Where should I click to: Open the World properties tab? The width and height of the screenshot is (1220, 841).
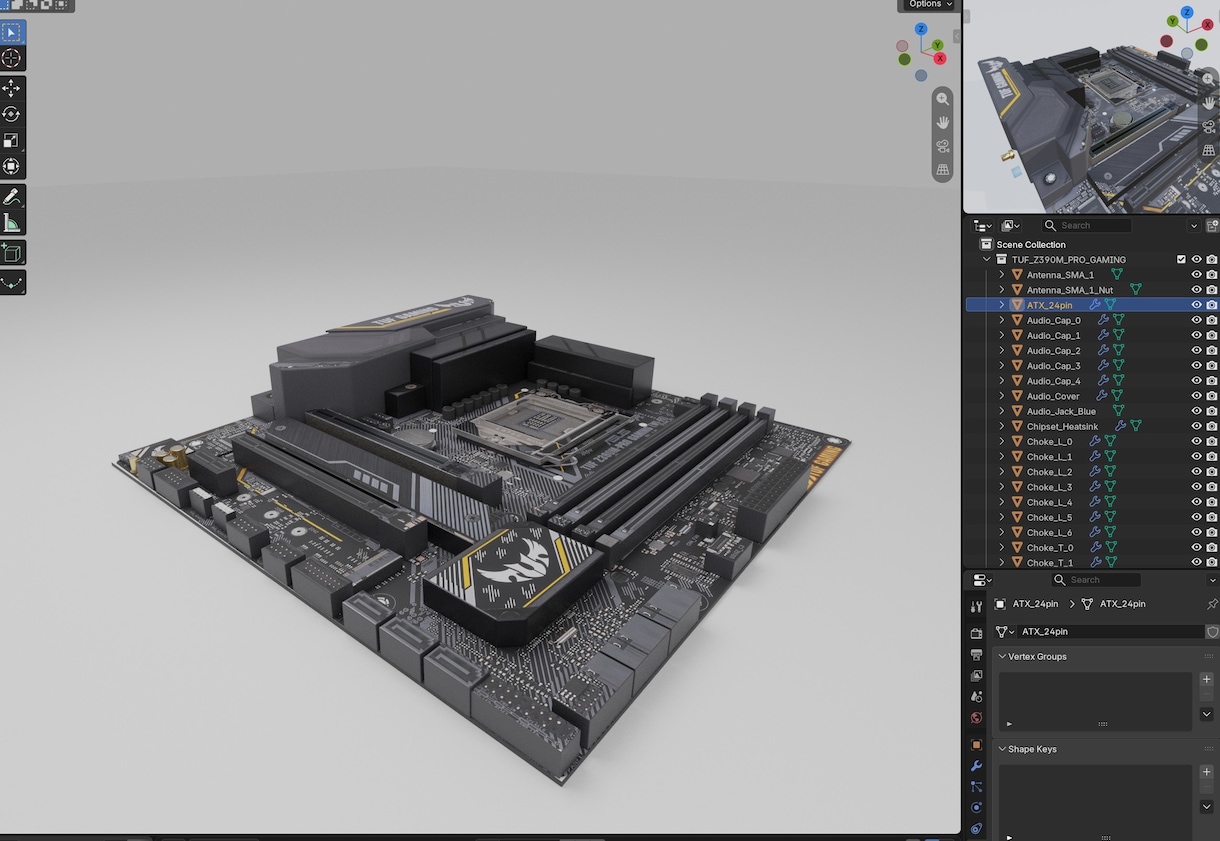pyautogui.click(x=976, y=717)
